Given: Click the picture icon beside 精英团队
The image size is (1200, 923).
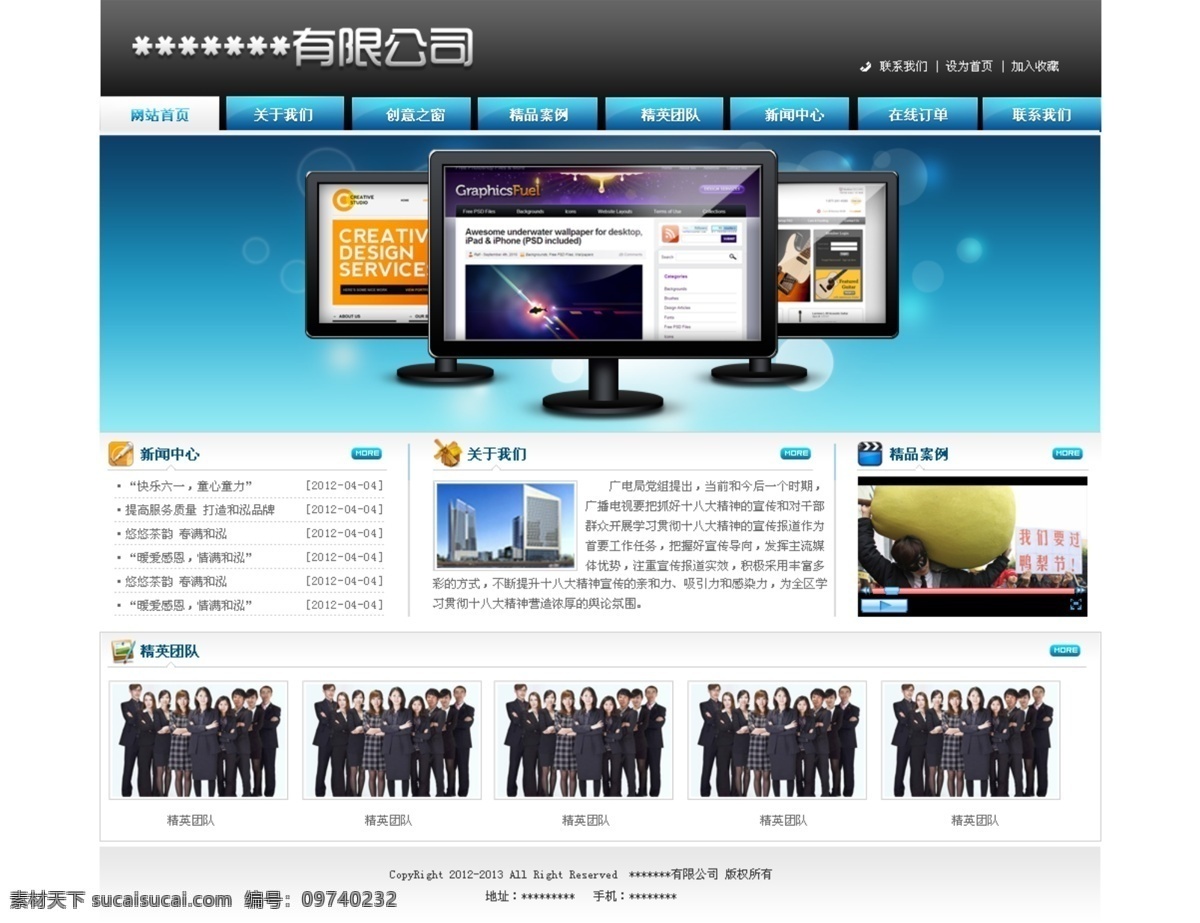Looking at the screenshot, I should pyautogui.click(x=123, y=651).
